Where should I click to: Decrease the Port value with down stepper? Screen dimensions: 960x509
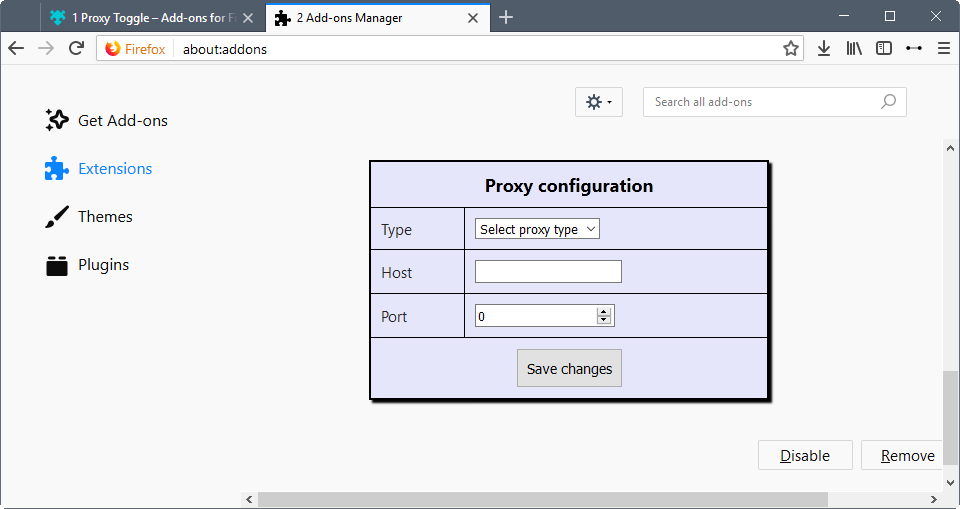[x=604, y=320]
